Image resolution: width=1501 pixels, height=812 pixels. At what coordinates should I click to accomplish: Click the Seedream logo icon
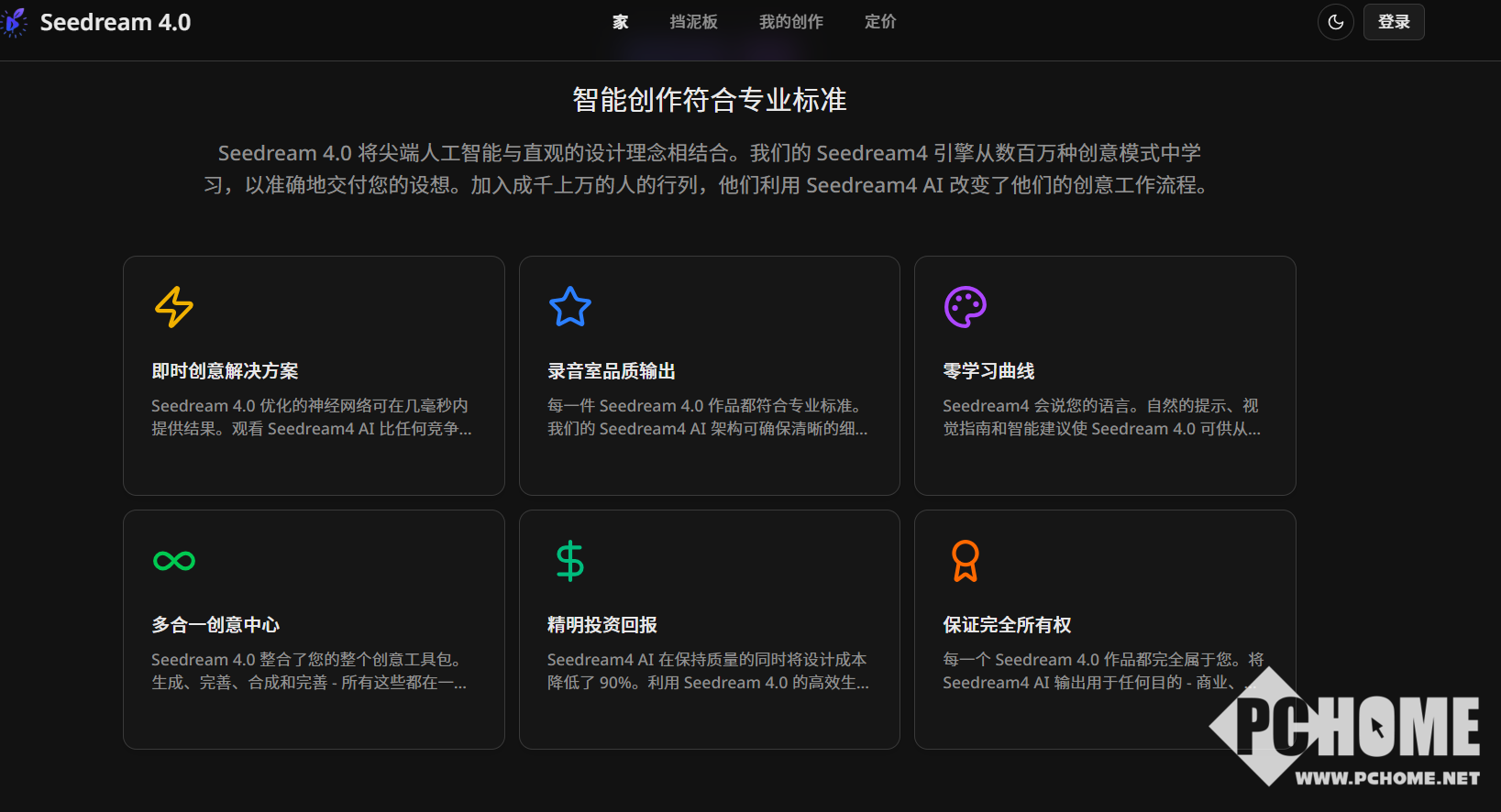coord(15,22)
